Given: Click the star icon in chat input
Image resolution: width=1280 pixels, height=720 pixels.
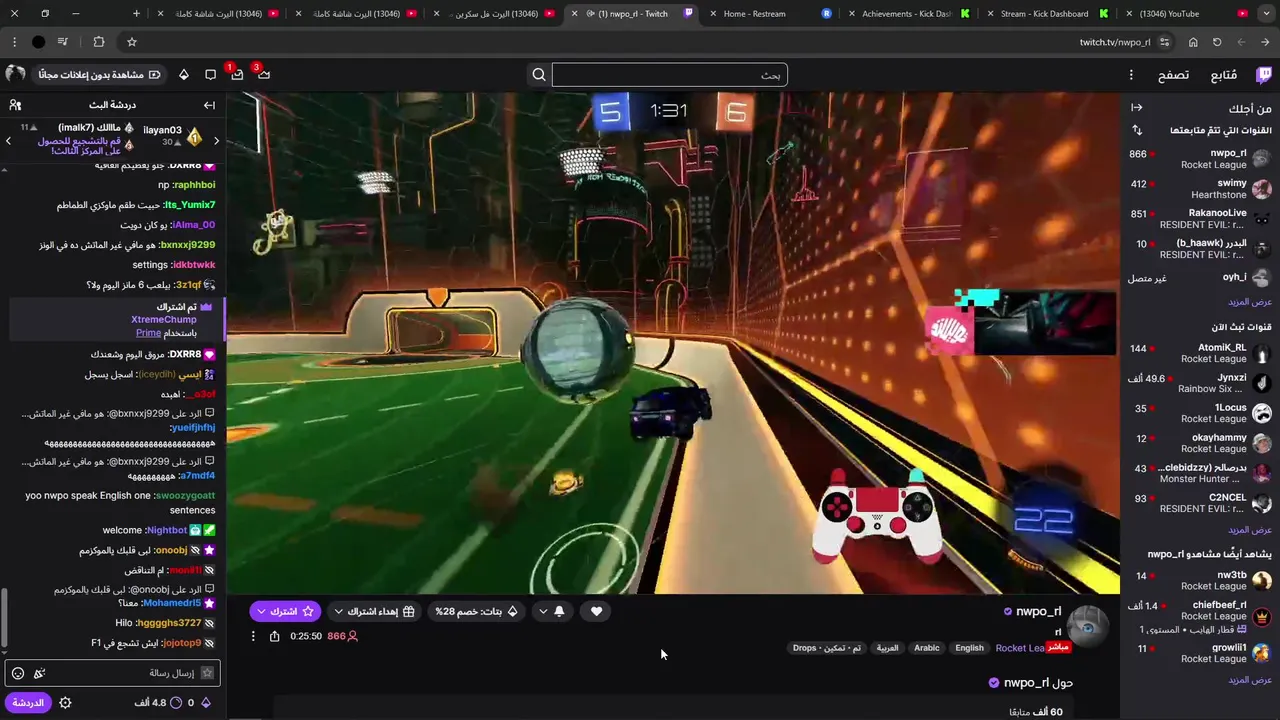Looking at the screenshot, I should (207, 673).
